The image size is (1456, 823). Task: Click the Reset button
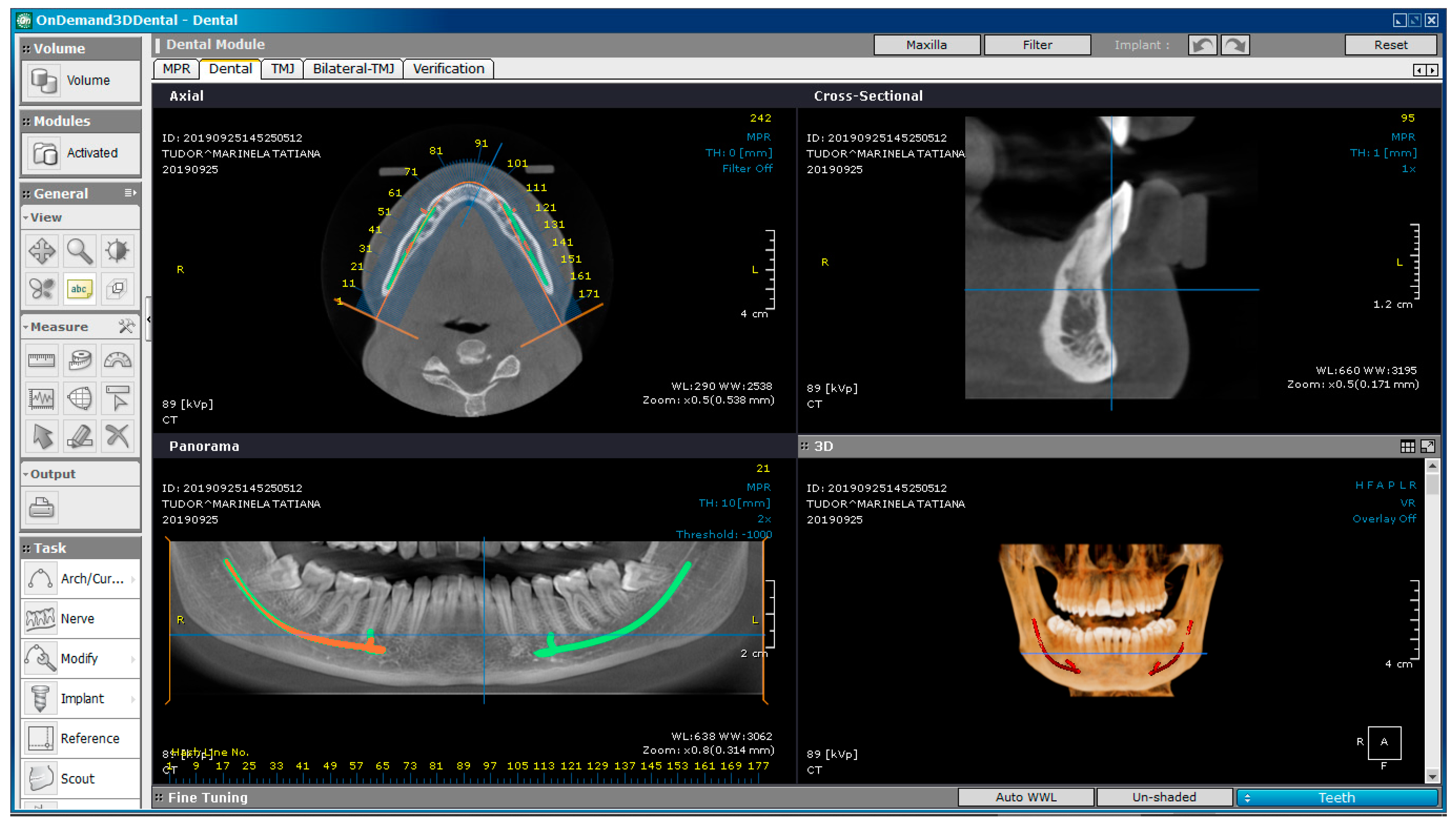[x=1390, y=45]
